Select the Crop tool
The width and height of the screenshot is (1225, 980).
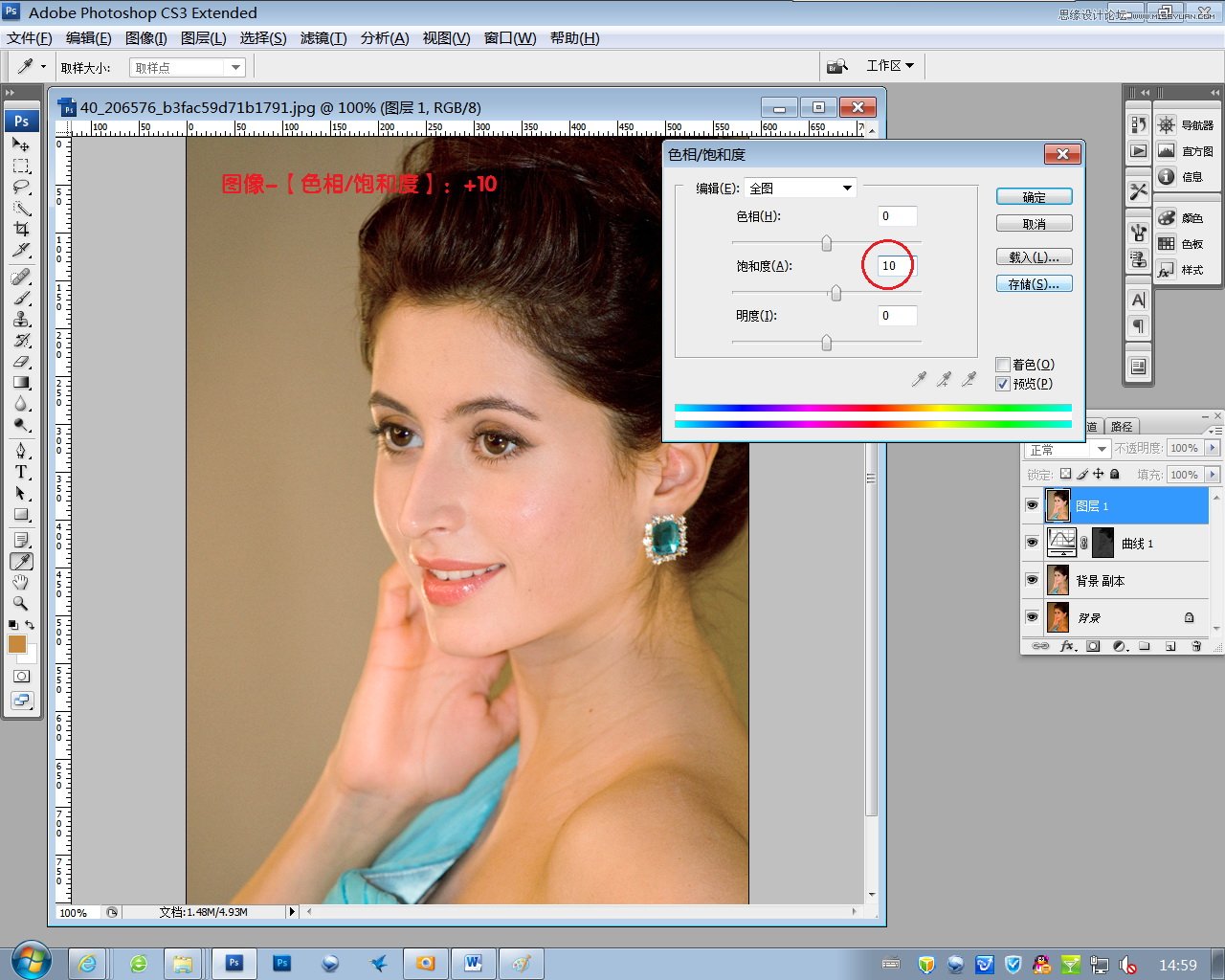coord(21,230)
